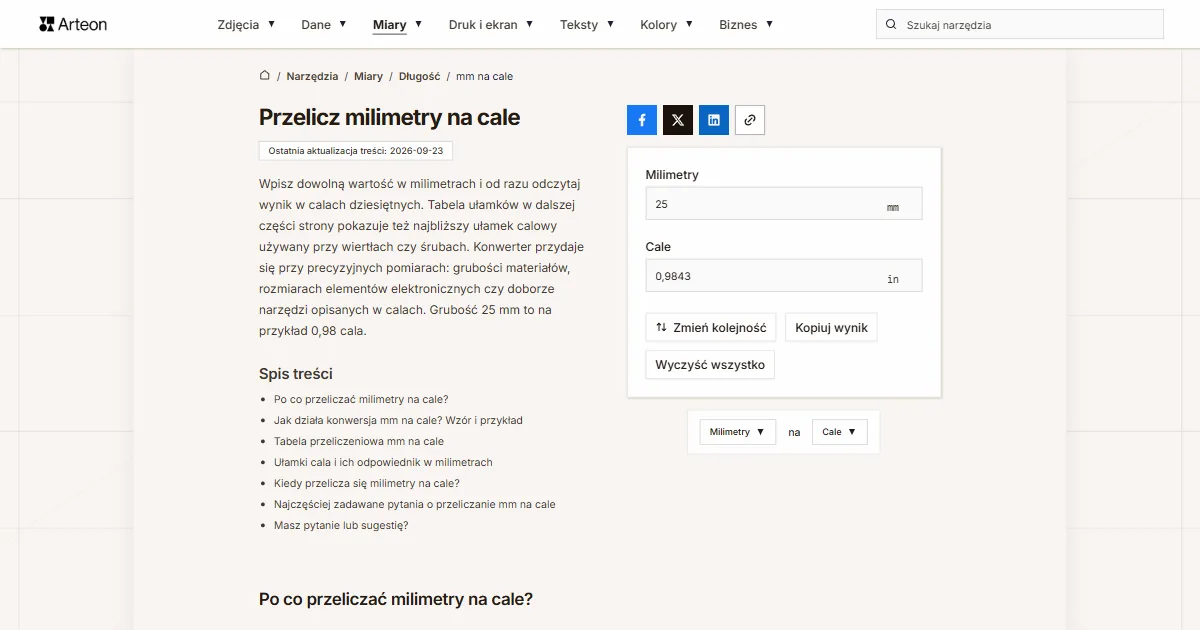Go to Narzędzia breadcrumb
The height and width of the screenshot is (630, 1200).
(311, 76)
